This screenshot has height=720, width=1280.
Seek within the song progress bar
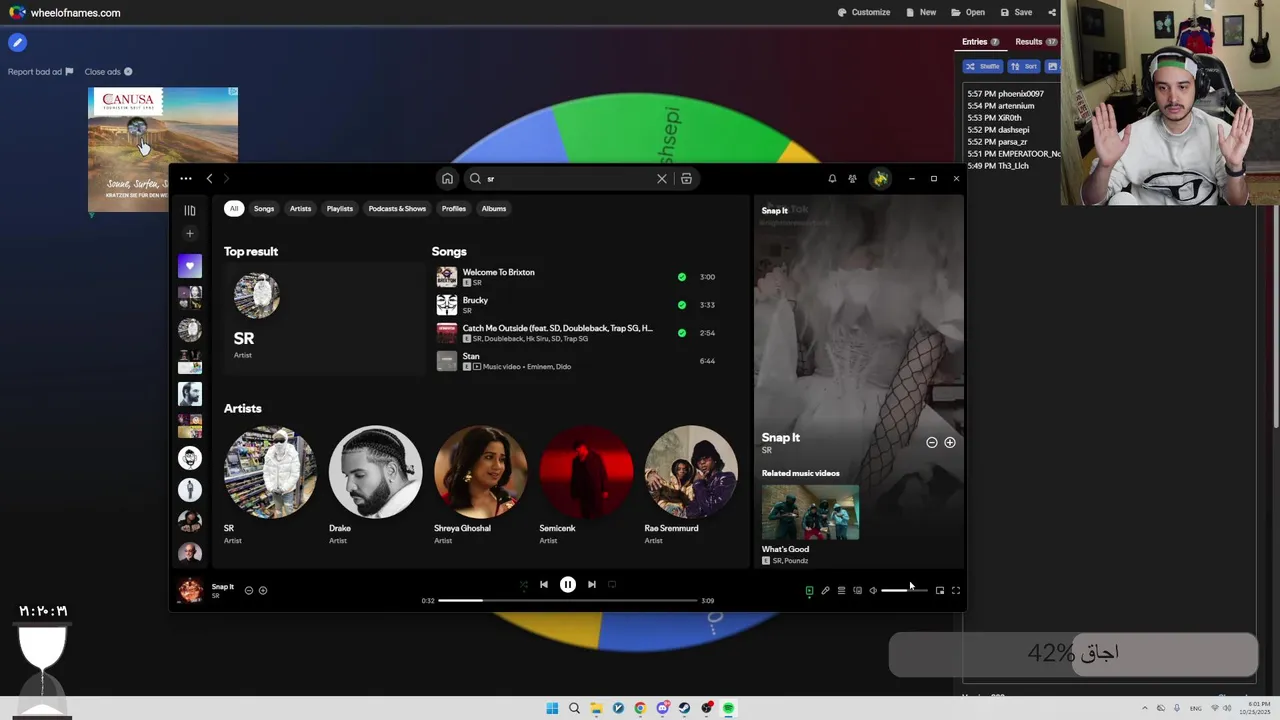tap(567, 601)
